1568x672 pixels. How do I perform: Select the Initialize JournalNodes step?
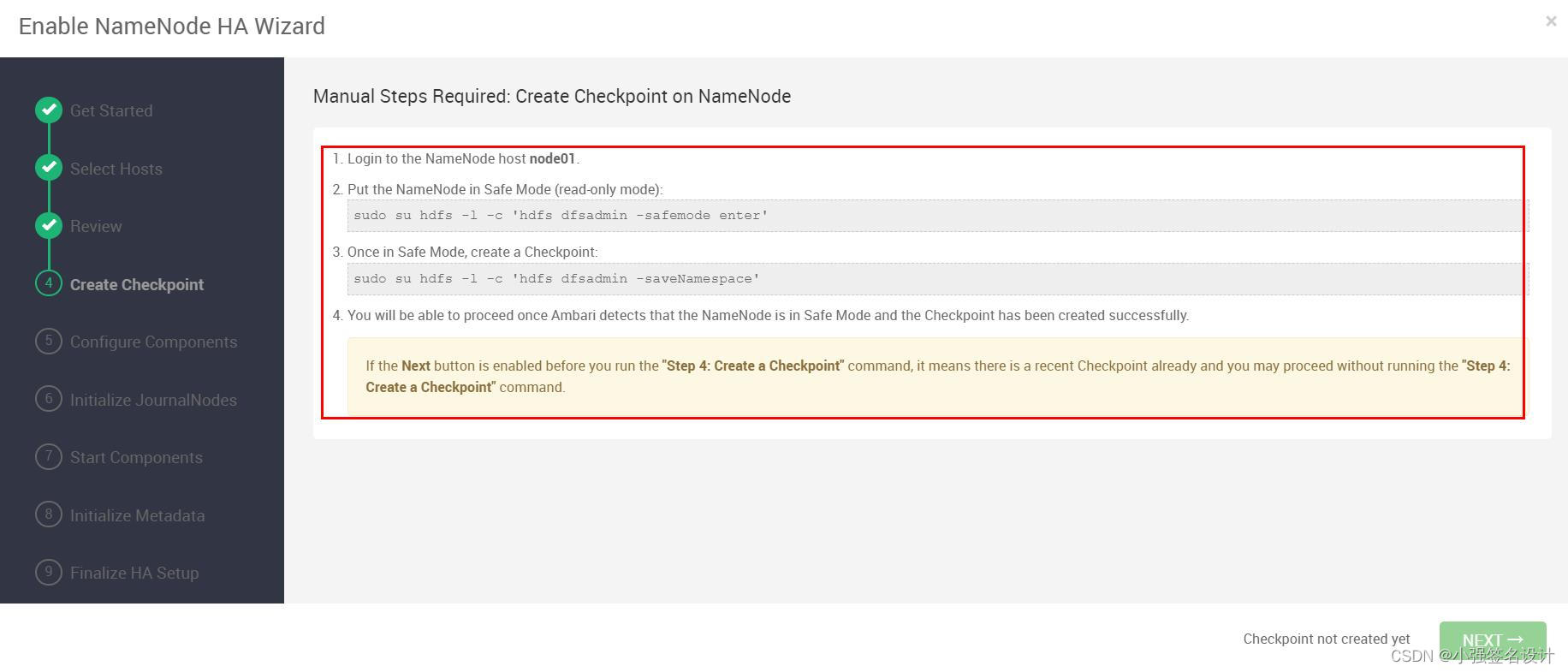pyautogui.click(x=154, y=400)
